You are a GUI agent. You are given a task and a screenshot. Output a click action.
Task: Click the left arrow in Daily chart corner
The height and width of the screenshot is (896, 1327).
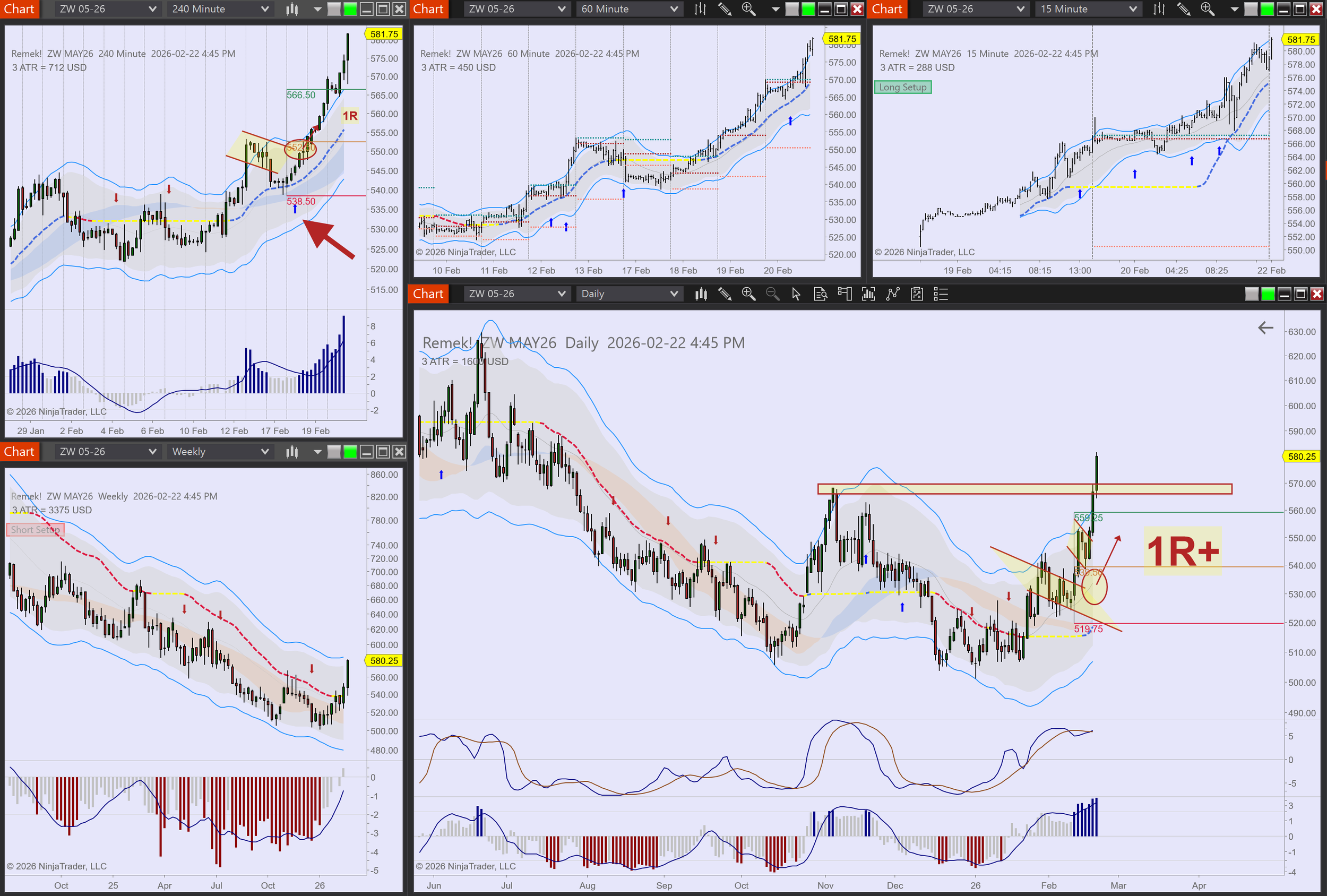1265,328
